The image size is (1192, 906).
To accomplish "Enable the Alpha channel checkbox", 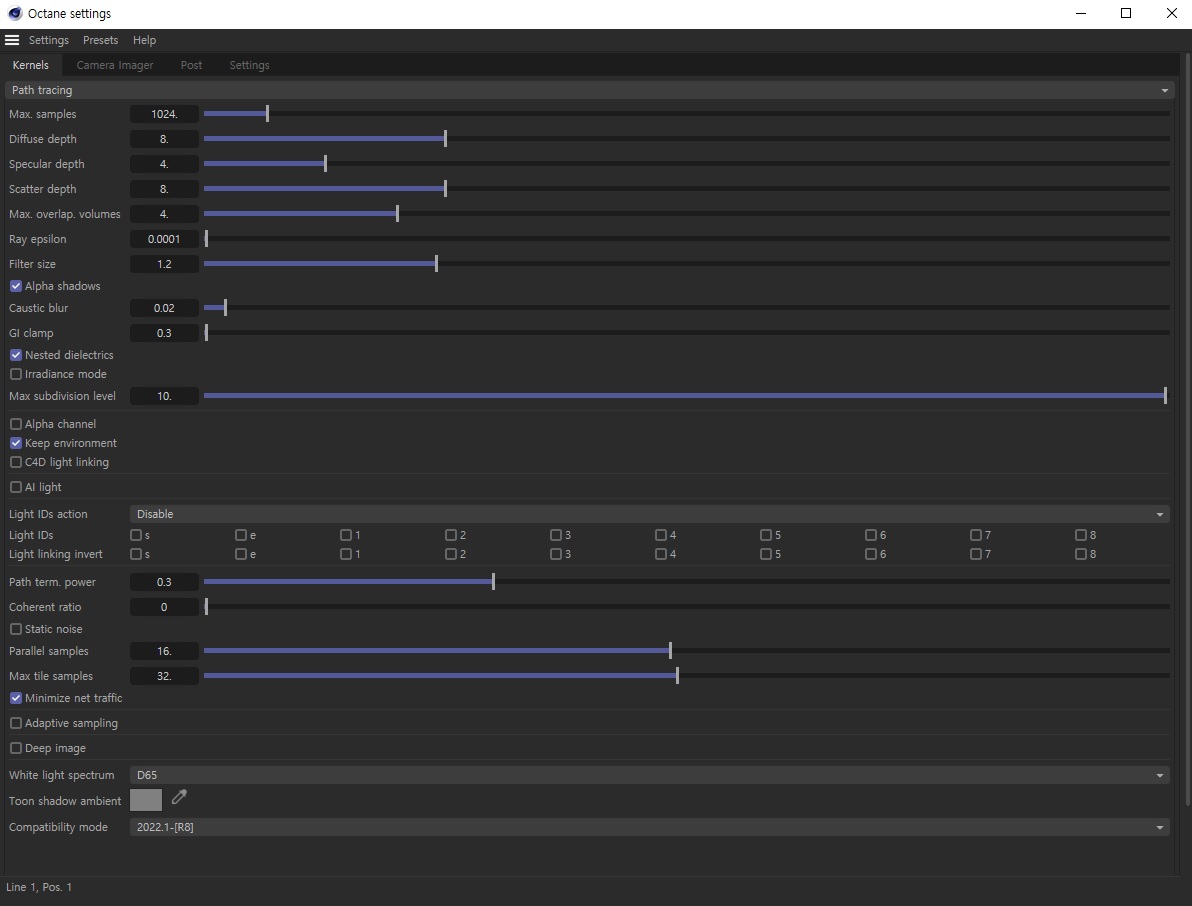I will (16, 424).
